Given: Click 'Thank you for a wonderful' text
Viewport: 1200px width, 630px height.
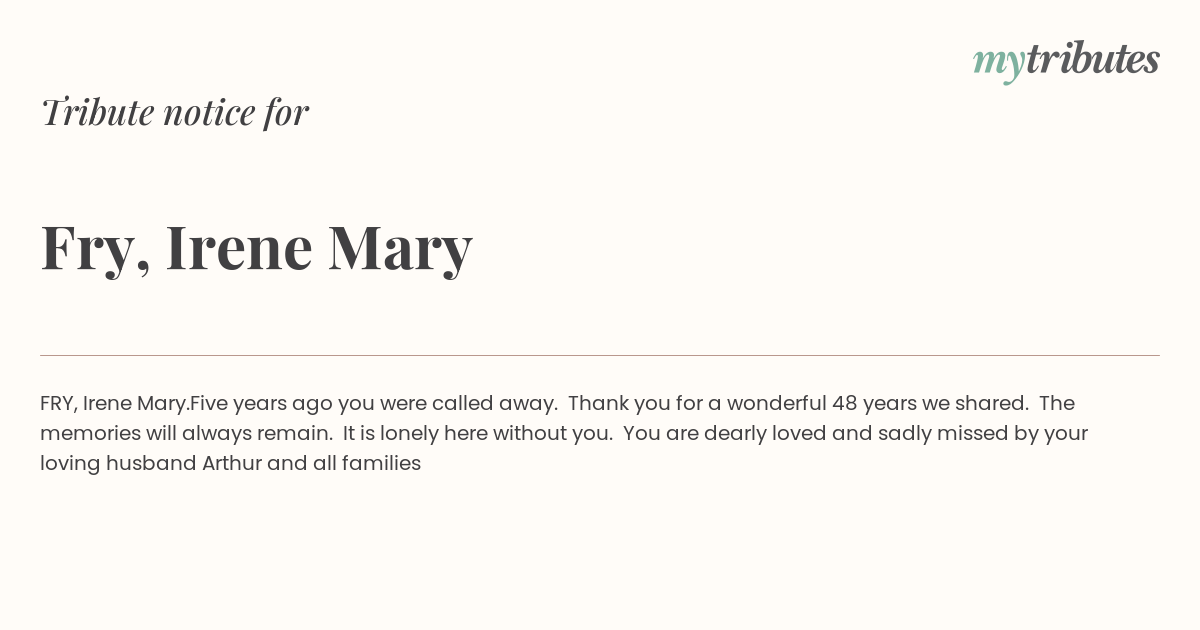Looking at the screenshot, I should (697, 404).
